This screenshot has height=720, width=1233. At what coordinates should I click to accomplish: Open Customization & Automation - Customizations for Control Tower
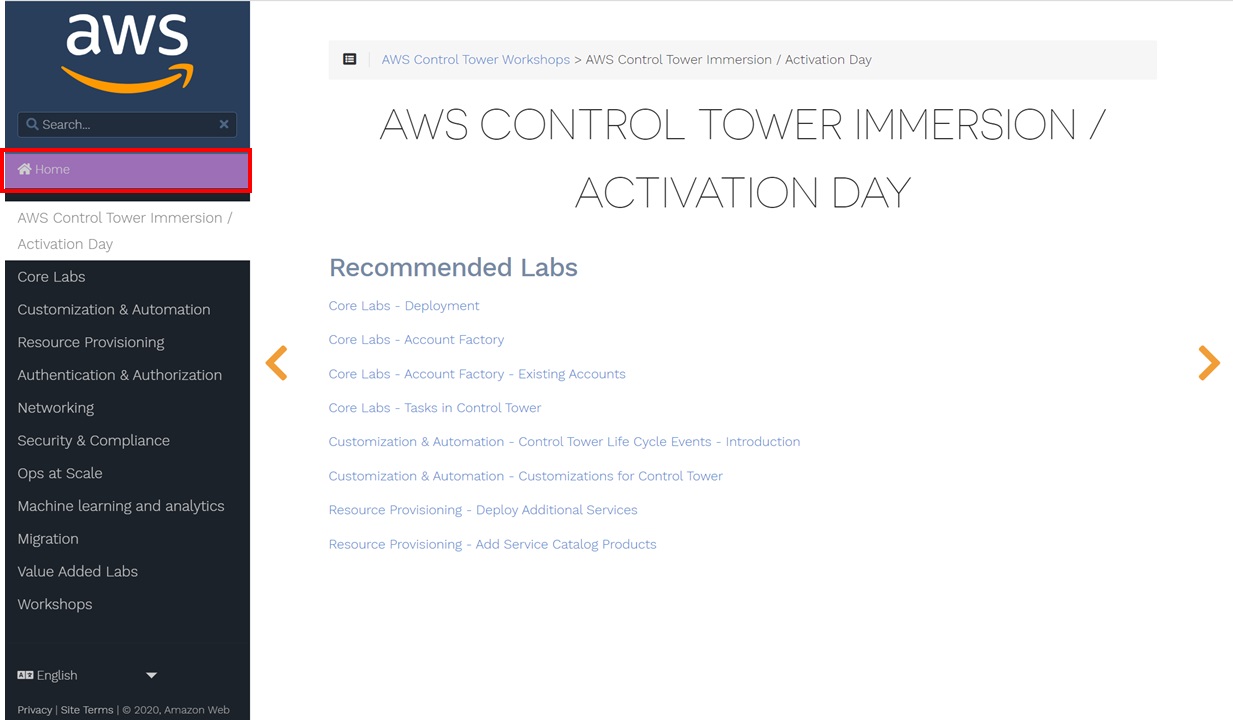tap(526, 476)
